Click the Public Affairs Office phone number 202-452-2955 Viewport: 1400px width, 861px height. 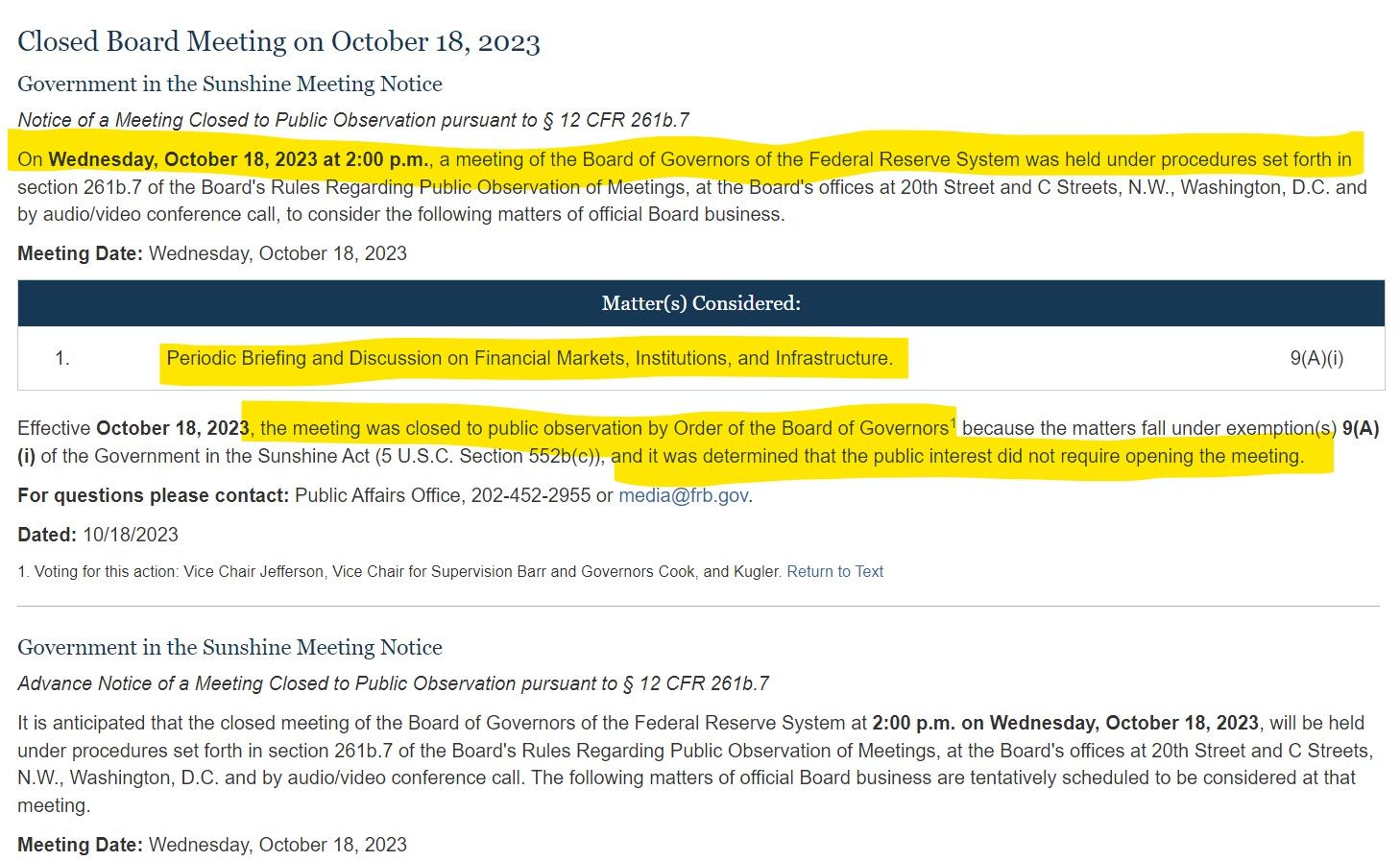pyautogui.click(x=531, y=495)
